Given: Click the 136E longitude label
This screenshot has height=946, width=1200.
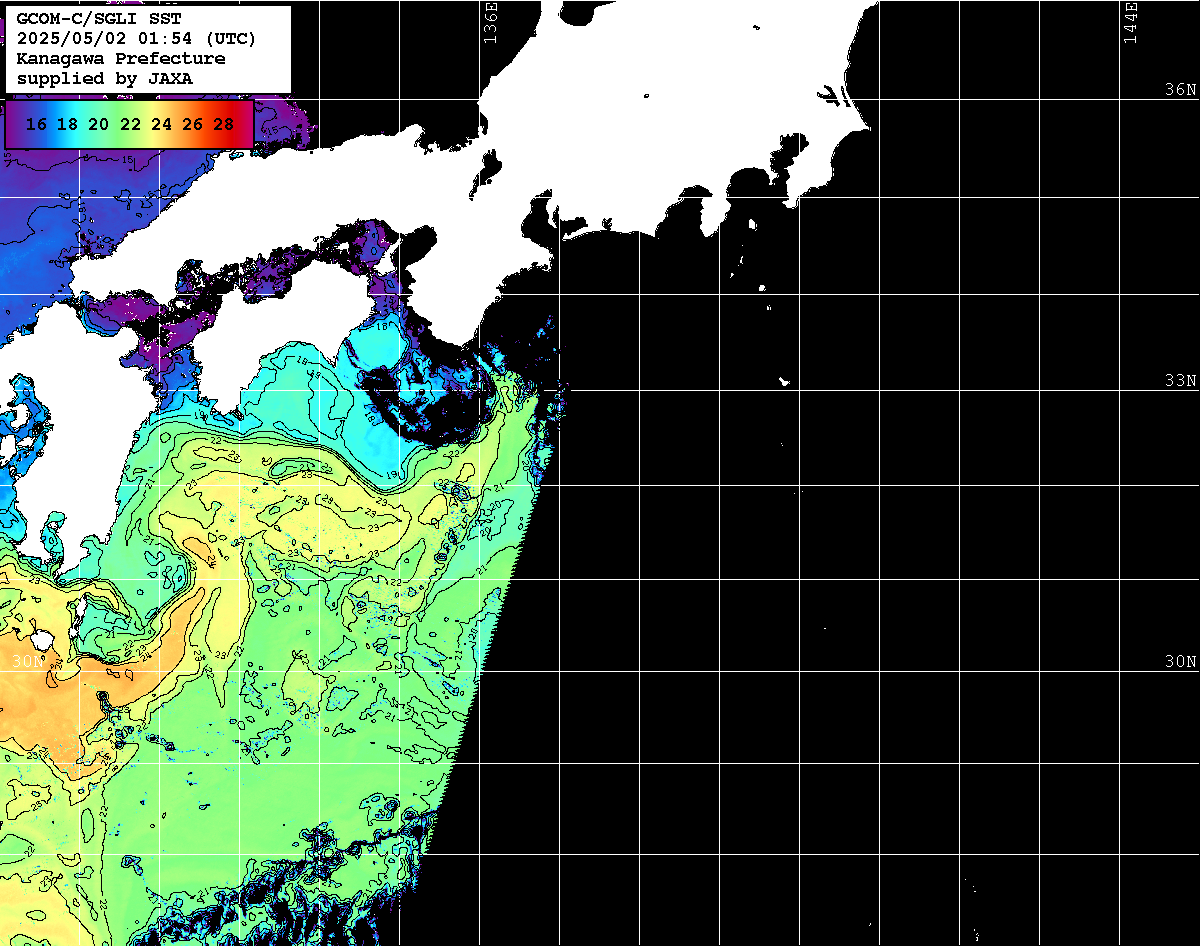Looking at the screenshot, I should click(491, 22).
